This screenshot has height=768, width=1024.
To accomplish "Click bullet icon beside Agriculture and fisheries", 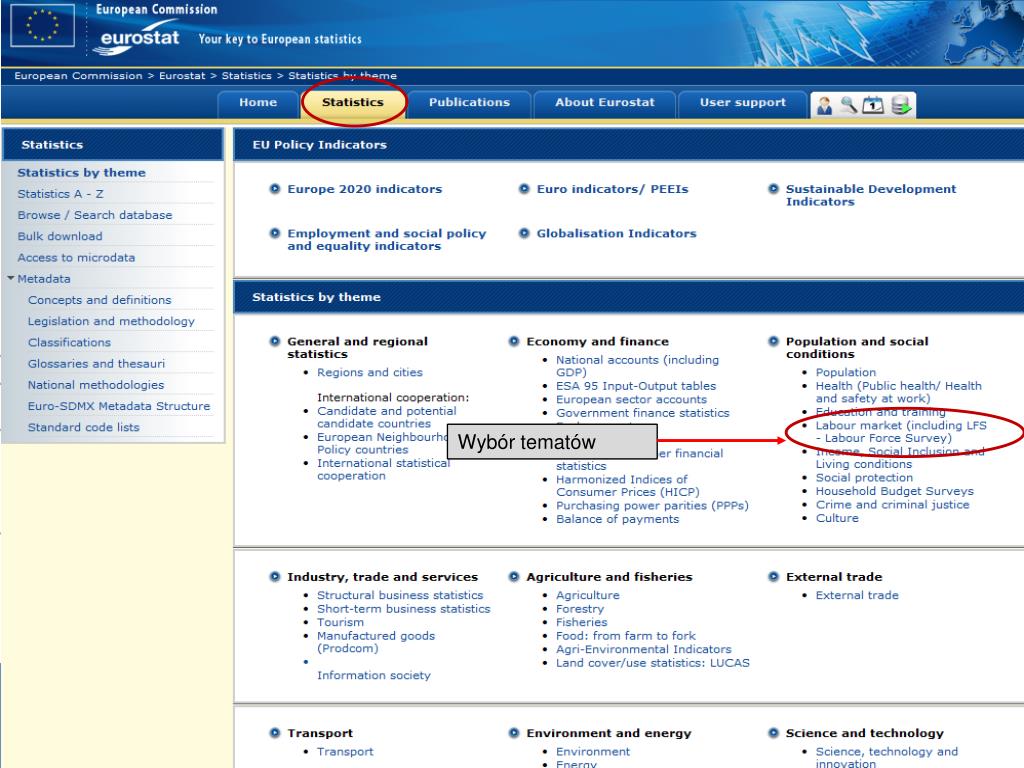I will coord(514,577).
